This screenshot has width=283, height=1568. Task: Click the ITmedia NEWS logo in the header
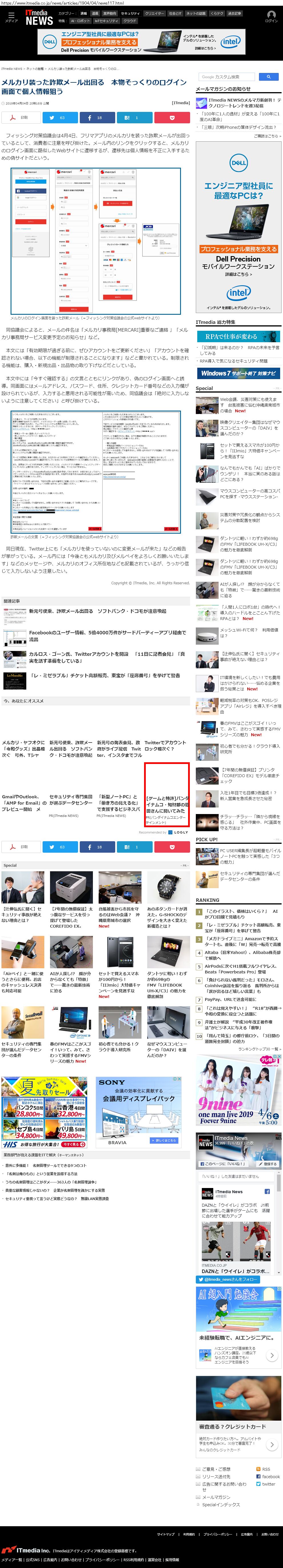[x=39, y=17]
